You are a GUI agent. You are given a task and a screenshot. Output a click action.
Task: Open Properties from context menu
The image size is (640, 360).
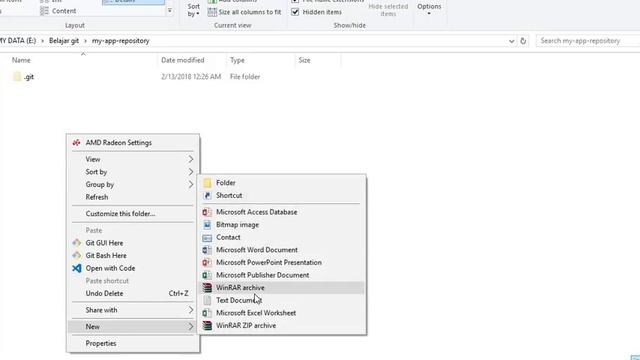coord(101,343)
